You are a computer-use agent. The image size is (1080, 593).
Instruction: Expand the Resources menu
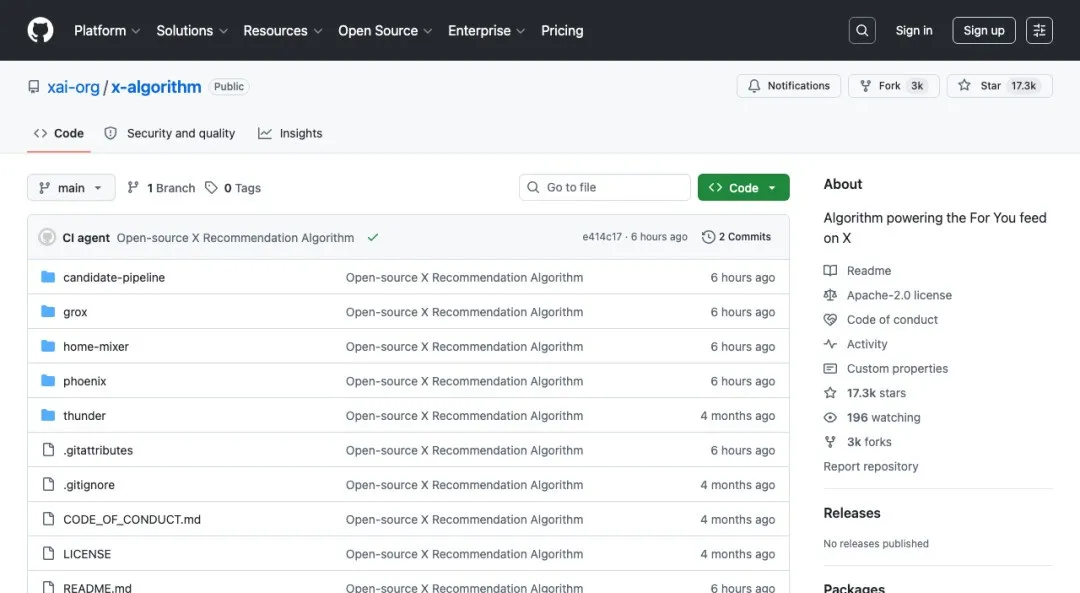click(x=282, y=30)
